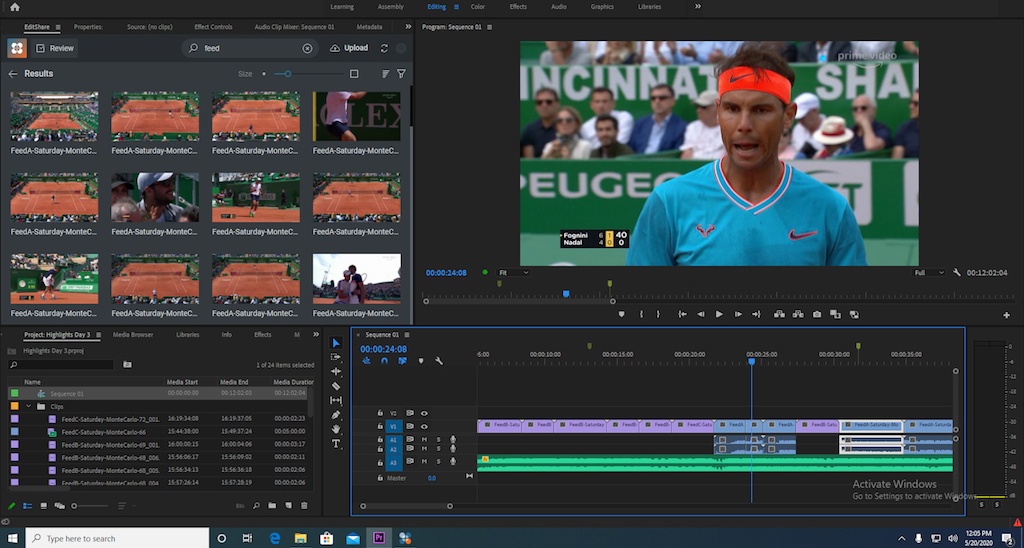Image resolution: width=1024 pixels, height=548 pixels.
Task: Open the Metadata tab
Action: tap(369, 27)
